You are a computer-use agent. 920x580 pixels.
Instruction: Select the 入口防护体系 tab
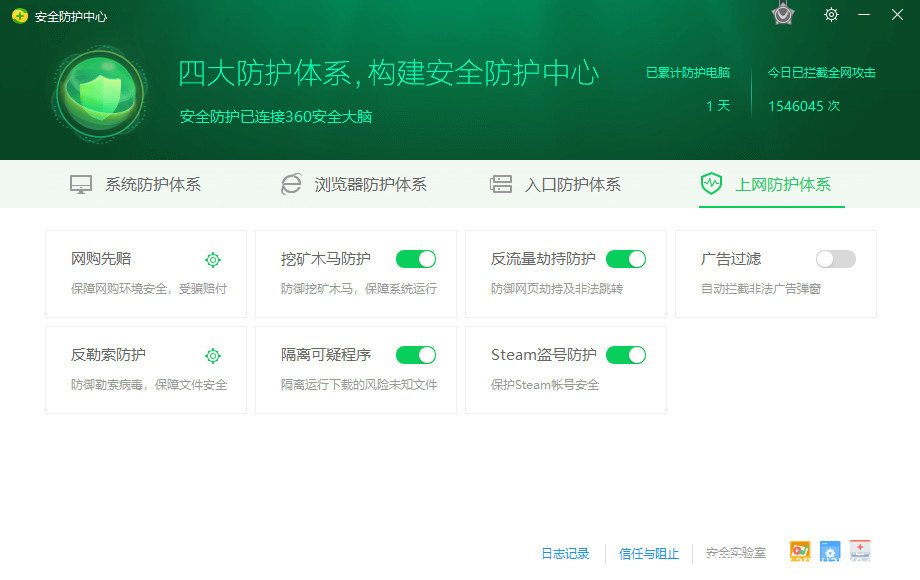pos(555,184)
